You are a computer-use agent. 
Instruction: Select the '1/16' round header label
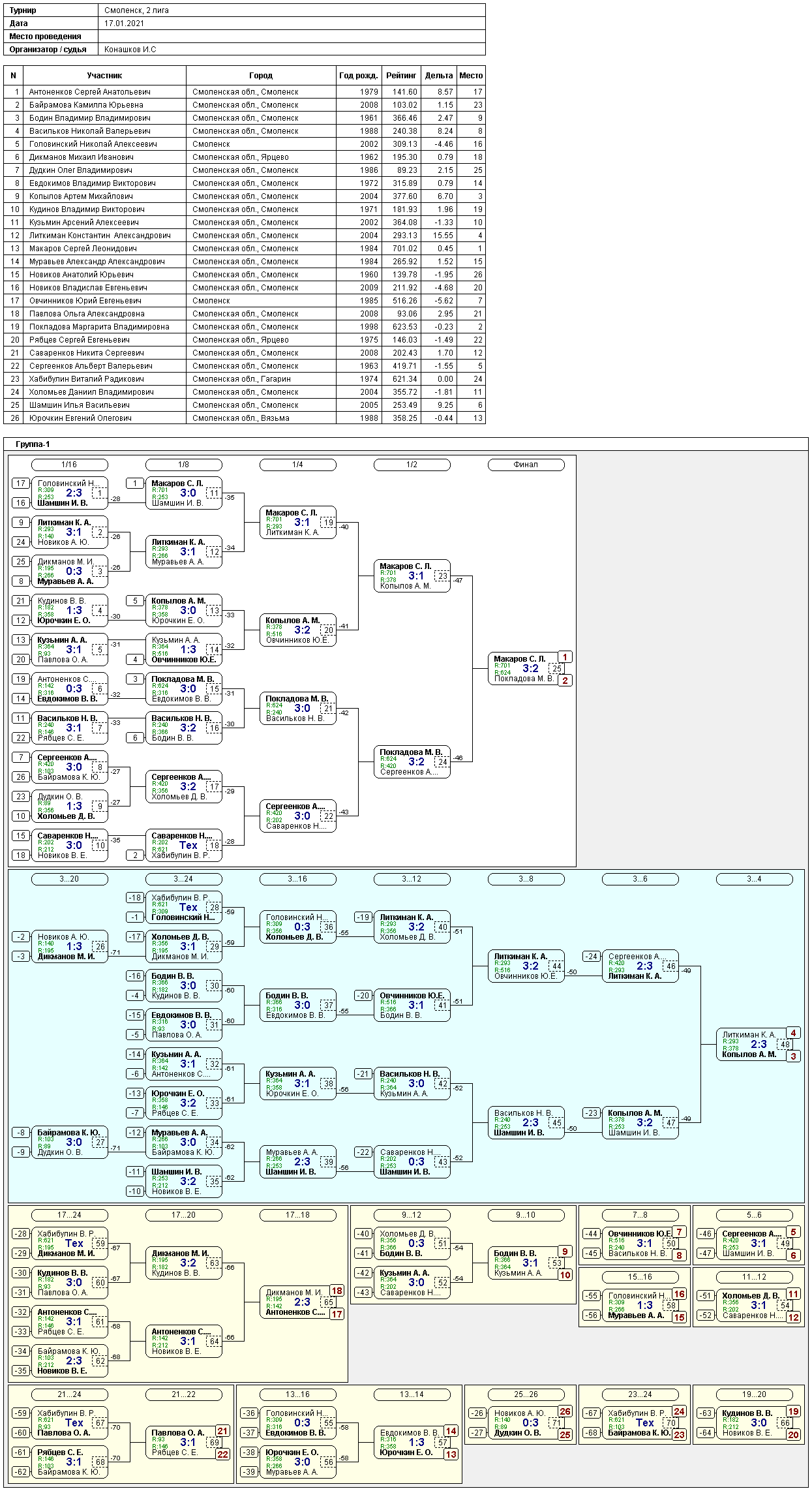point(69,465)
